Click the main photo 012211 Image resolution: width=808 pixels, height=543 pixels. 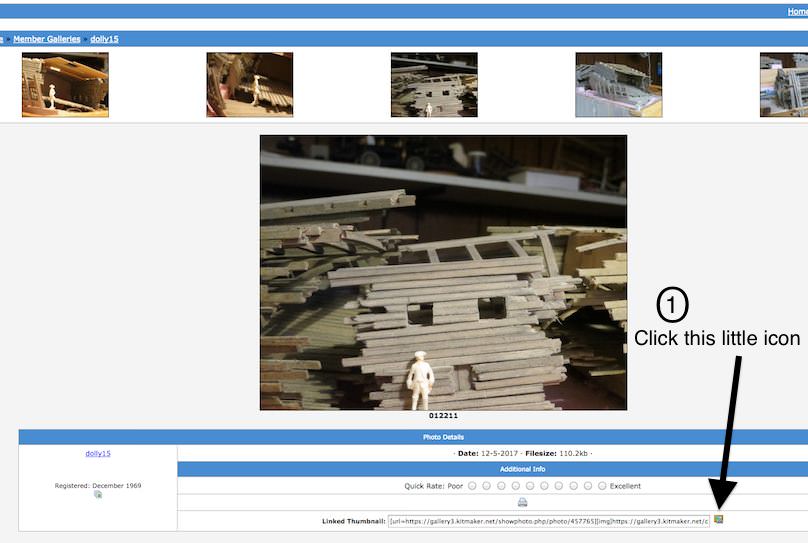click(443, 272)
